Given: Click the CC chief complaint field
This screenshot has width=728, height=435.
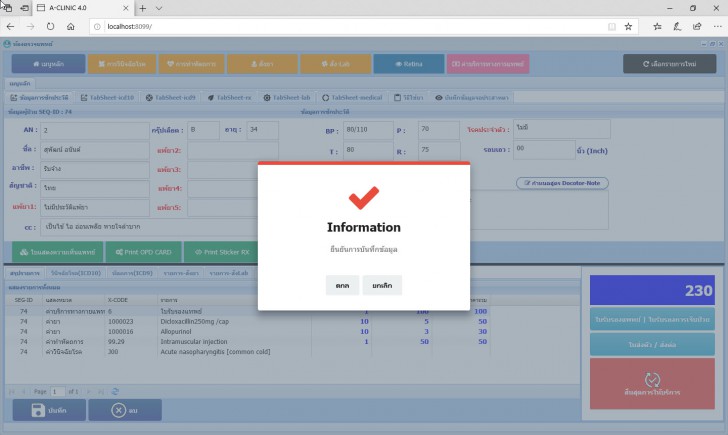Looking at the screenshot, I should (x=150, y=227).
